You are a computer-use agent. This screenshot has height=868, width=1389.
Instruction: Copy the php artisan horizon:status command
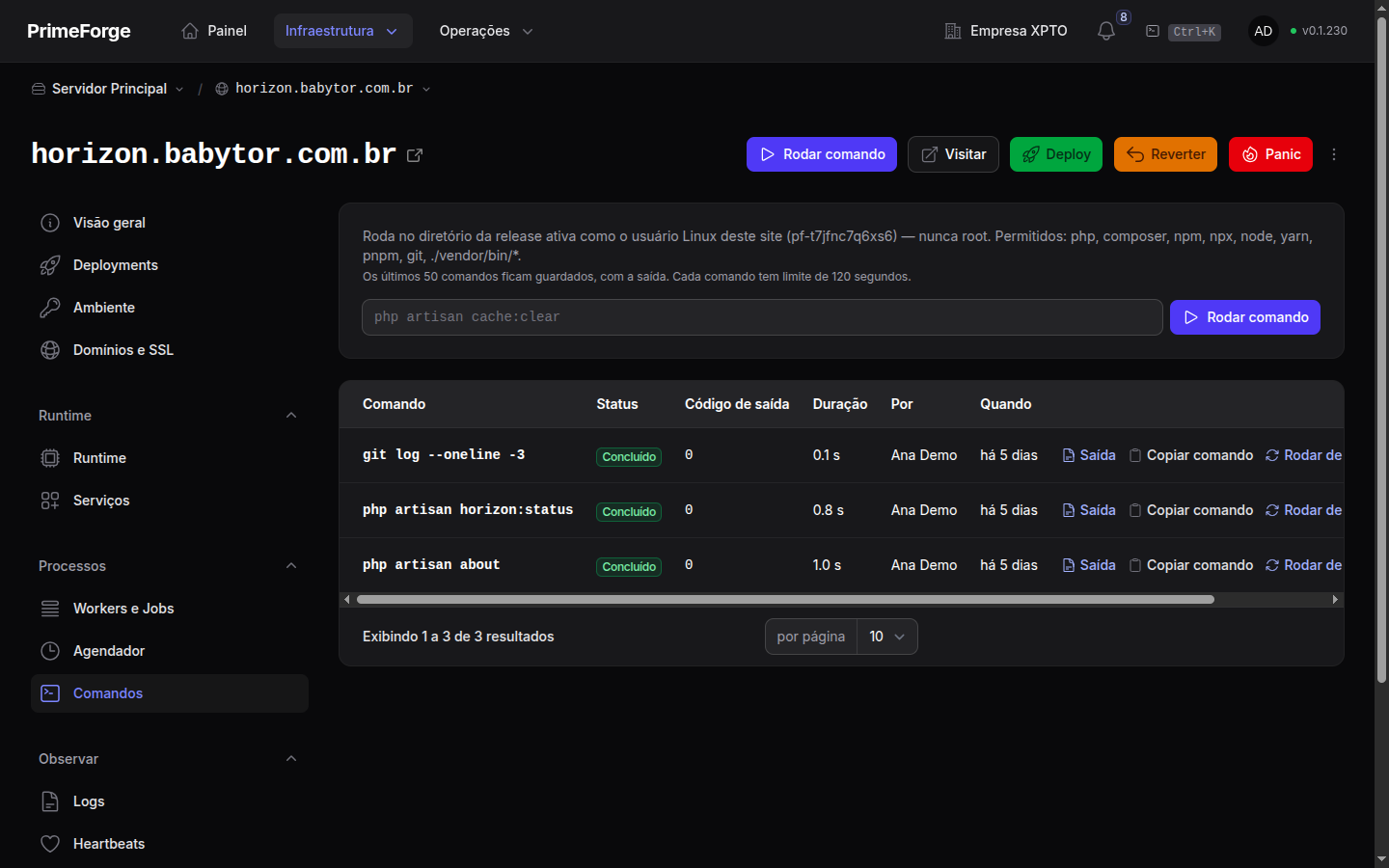point(1191,510)
